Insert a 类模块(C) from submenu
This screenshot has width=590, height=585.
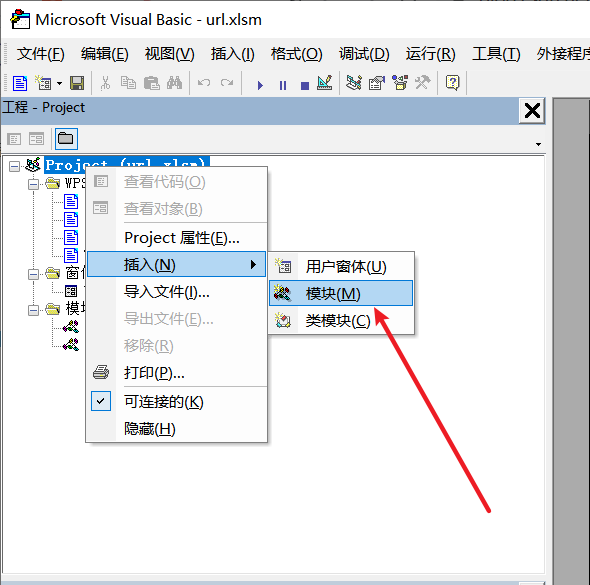[341, 321]
